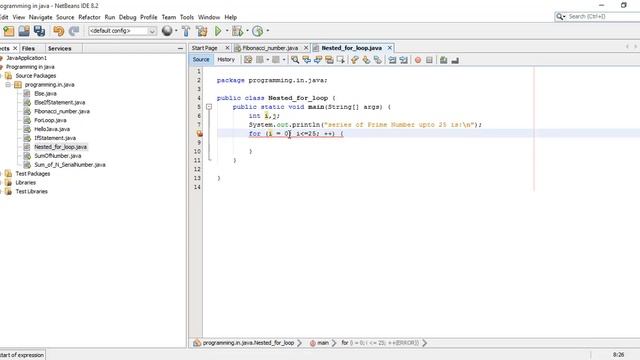Close the Nested_for_loop.java tab
The height and width of the screenshot is (360, 640).
pyautogui.click(x=390, y=48)
